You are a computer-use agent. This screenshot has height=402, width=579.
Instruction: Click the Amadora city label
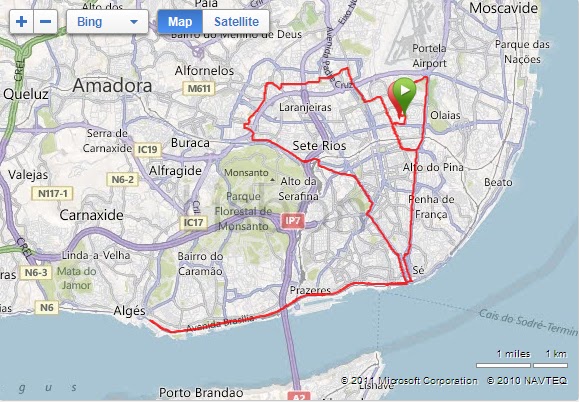(x=112, y=86)
